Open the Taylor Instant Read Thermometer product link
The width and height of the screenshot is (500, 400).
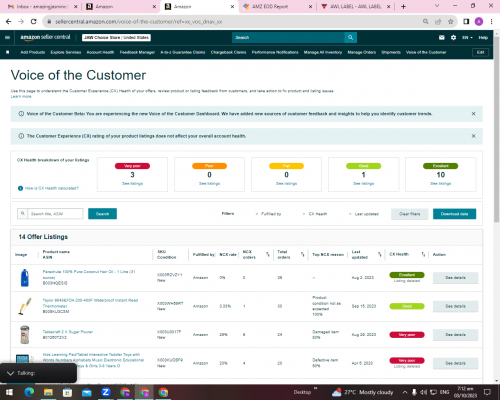(90, 303)
